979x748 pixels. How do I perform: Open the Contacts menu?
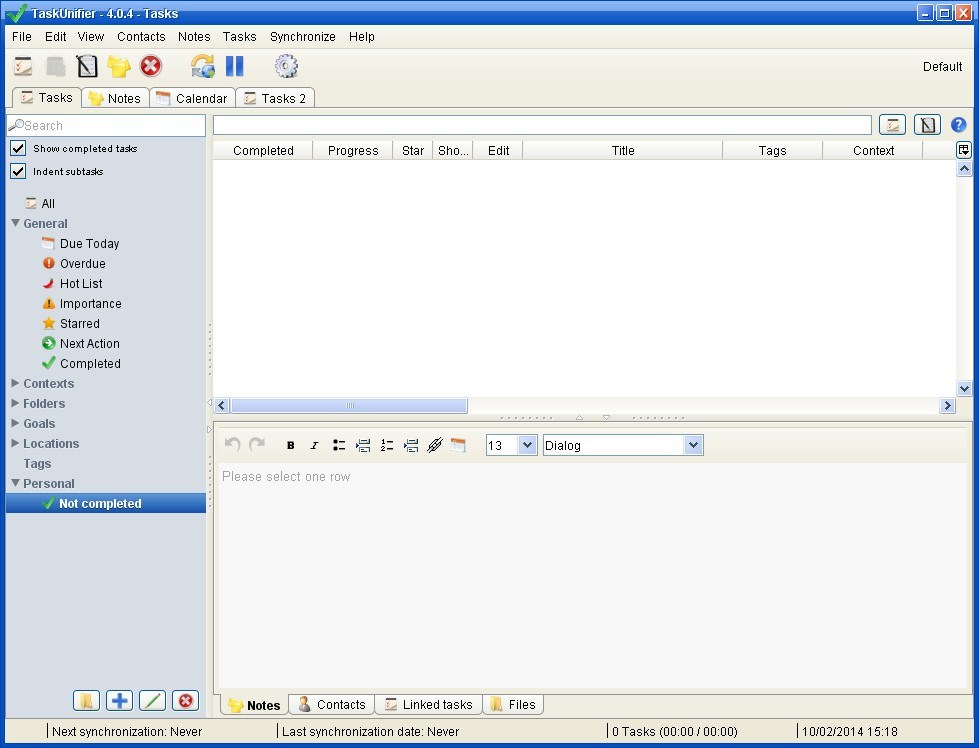[141, 37]
